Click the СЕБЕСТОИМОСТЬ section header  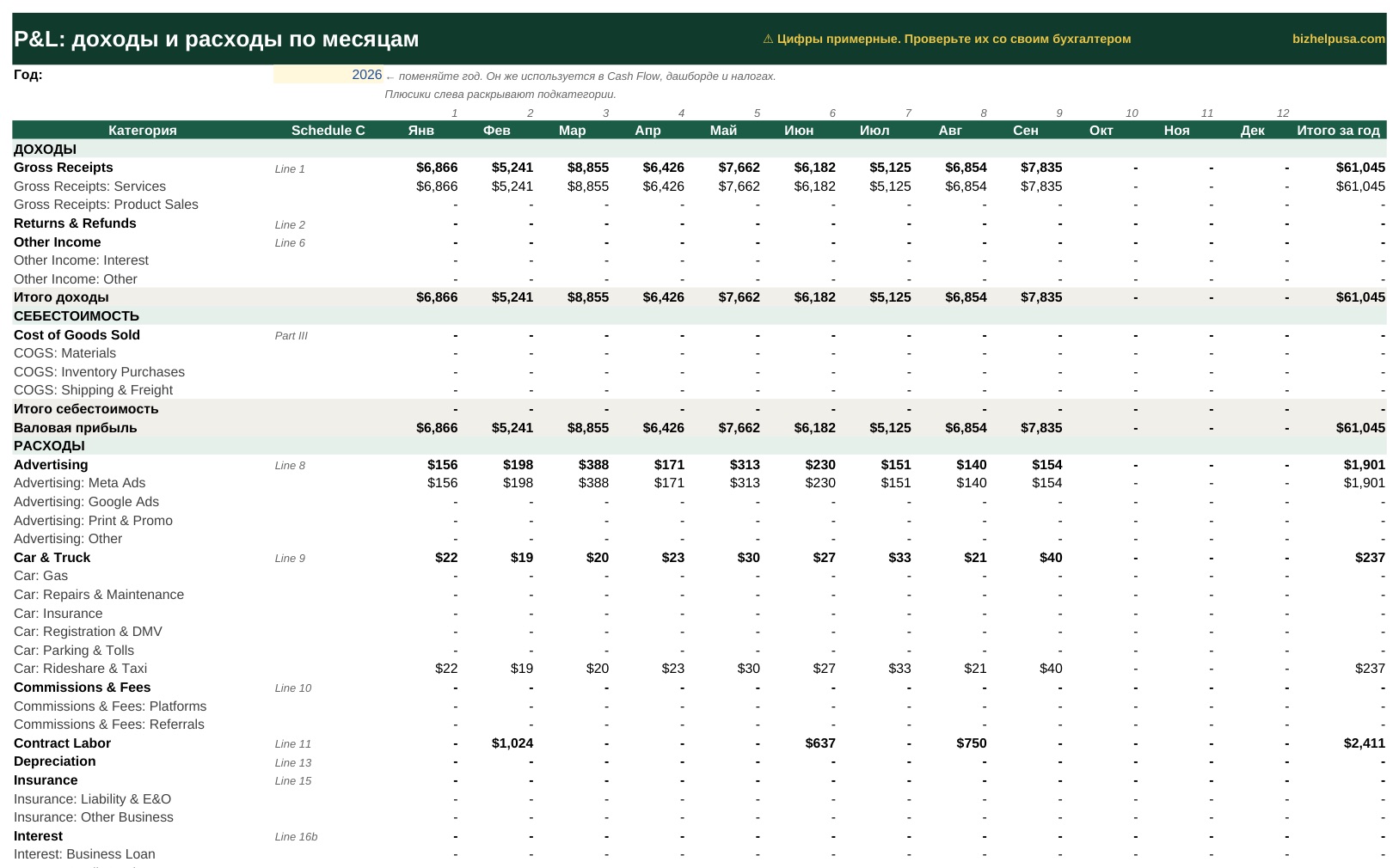pos(699,316)
